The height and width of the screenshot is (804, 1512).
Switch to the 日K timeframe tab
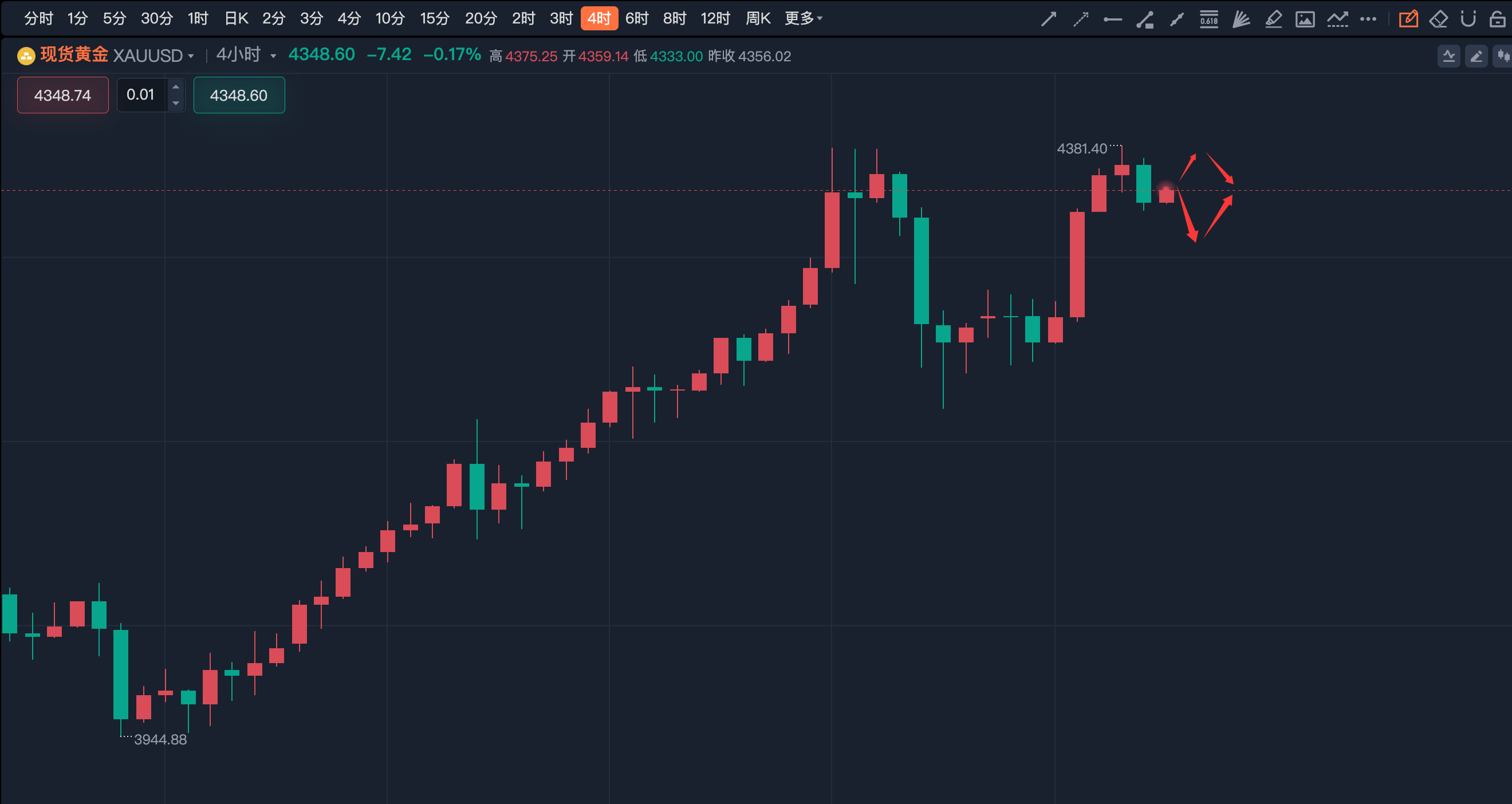[x=237, y=19]
